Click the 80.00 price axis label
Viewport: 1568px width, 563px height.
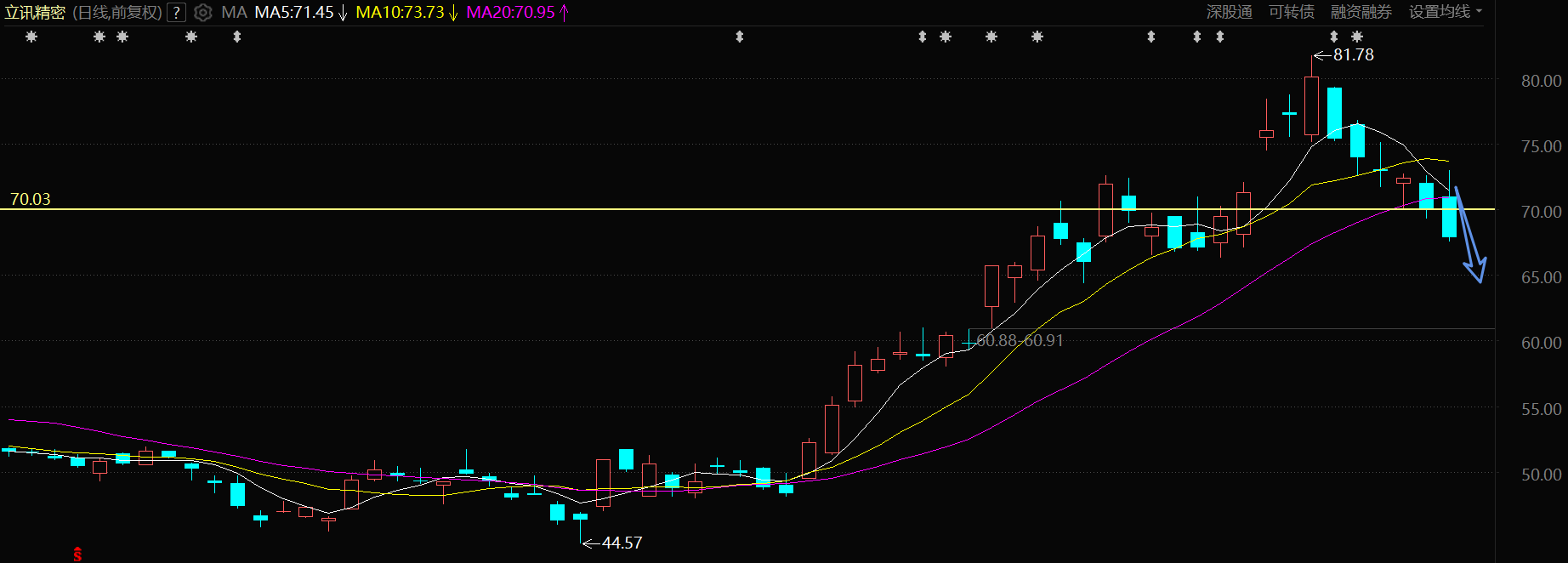[x=1541, y=81]
